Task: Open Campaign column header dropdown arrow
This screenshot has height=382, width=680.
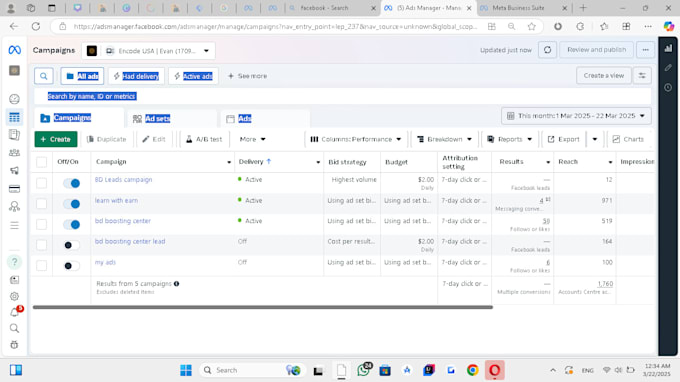Action: coord(229,162)
